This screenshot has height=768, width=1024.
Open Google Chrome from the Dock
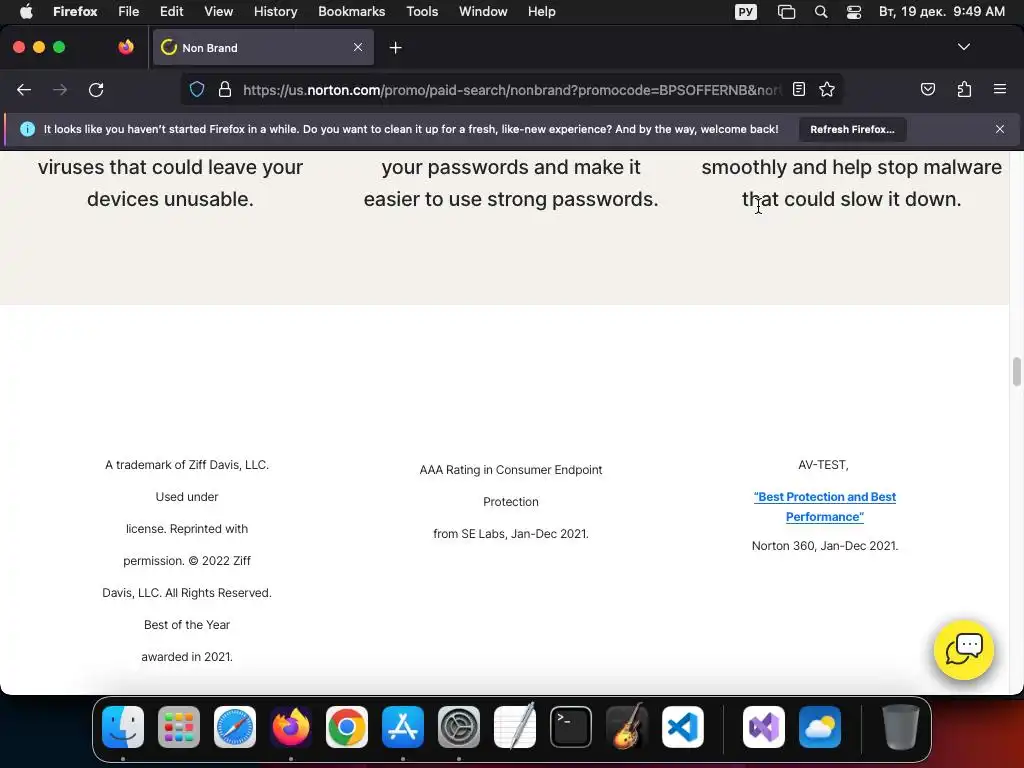(x=347, y=727)
